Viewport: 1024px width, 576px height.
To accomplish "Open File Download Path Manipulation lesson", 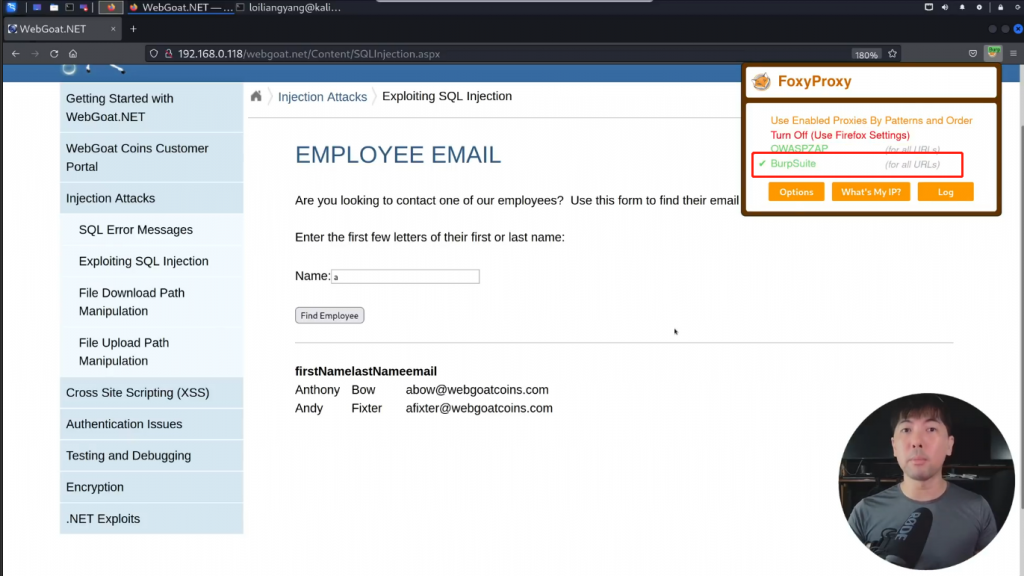I will point(152,302).
